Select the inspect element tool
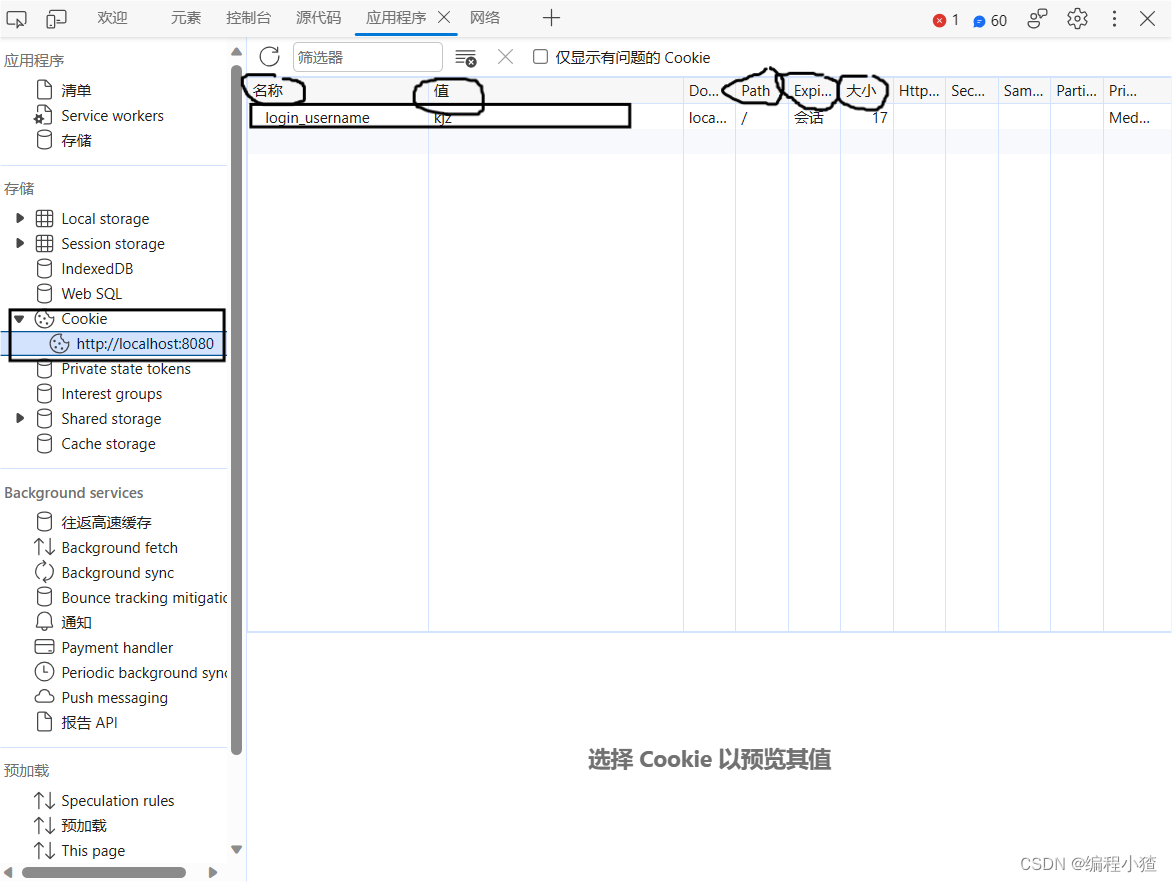Screen dimensions: 1172x882 coord(16,18)
